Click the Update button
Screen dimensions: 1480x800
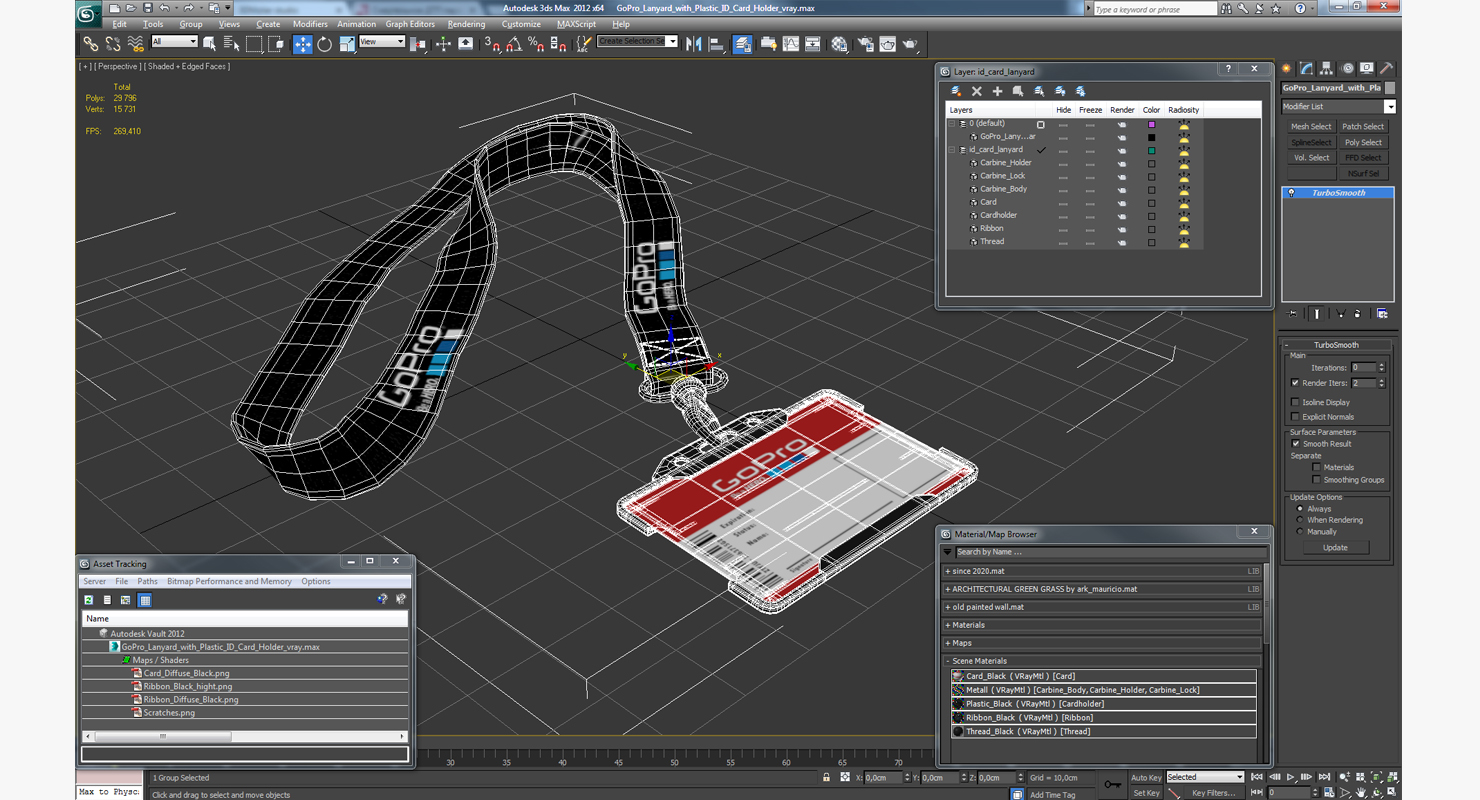pyautogui.click(x=1335, y=548)
